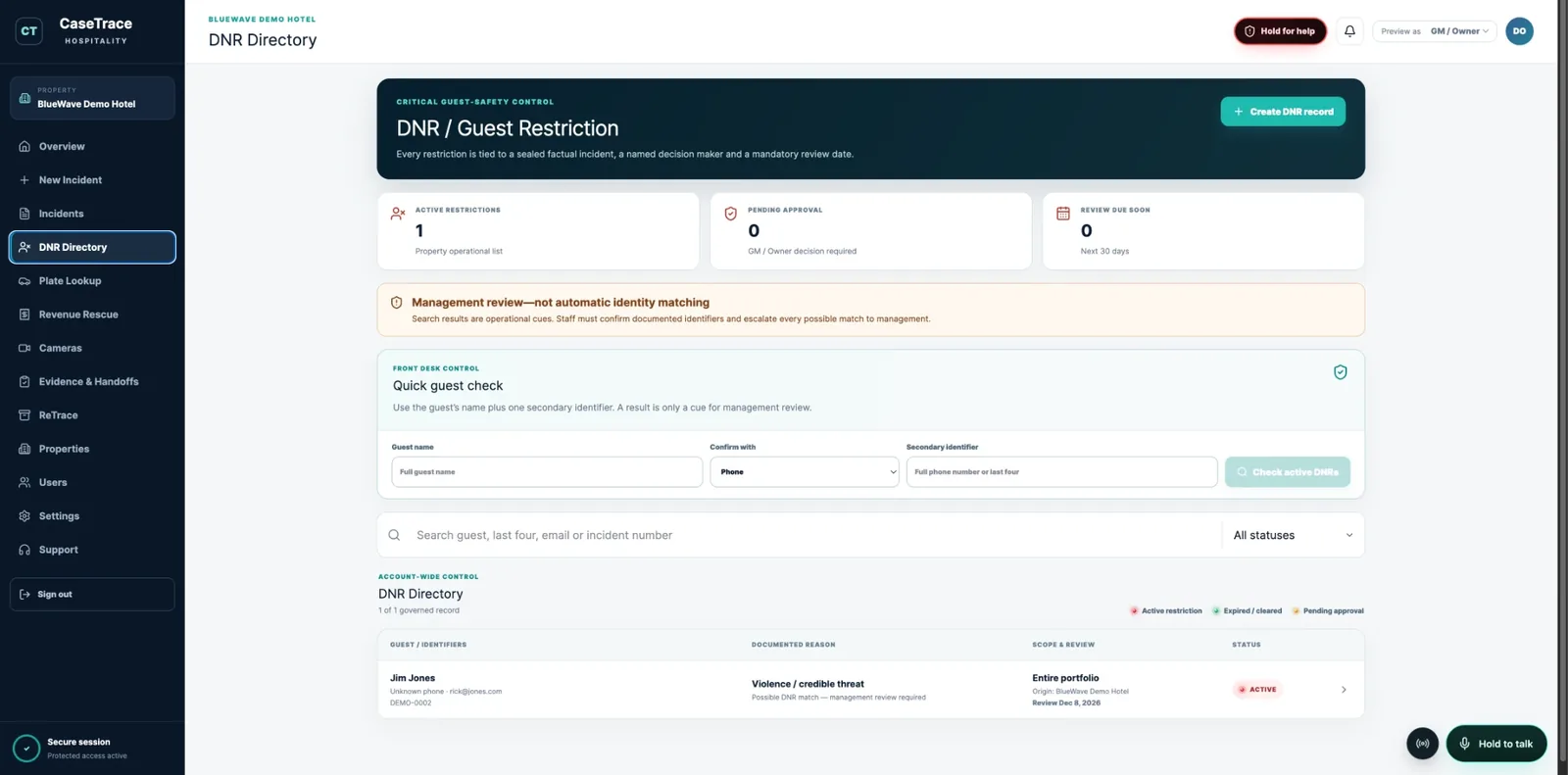
Task: Open the Overview menu item
Action: [x=92, y=147]
